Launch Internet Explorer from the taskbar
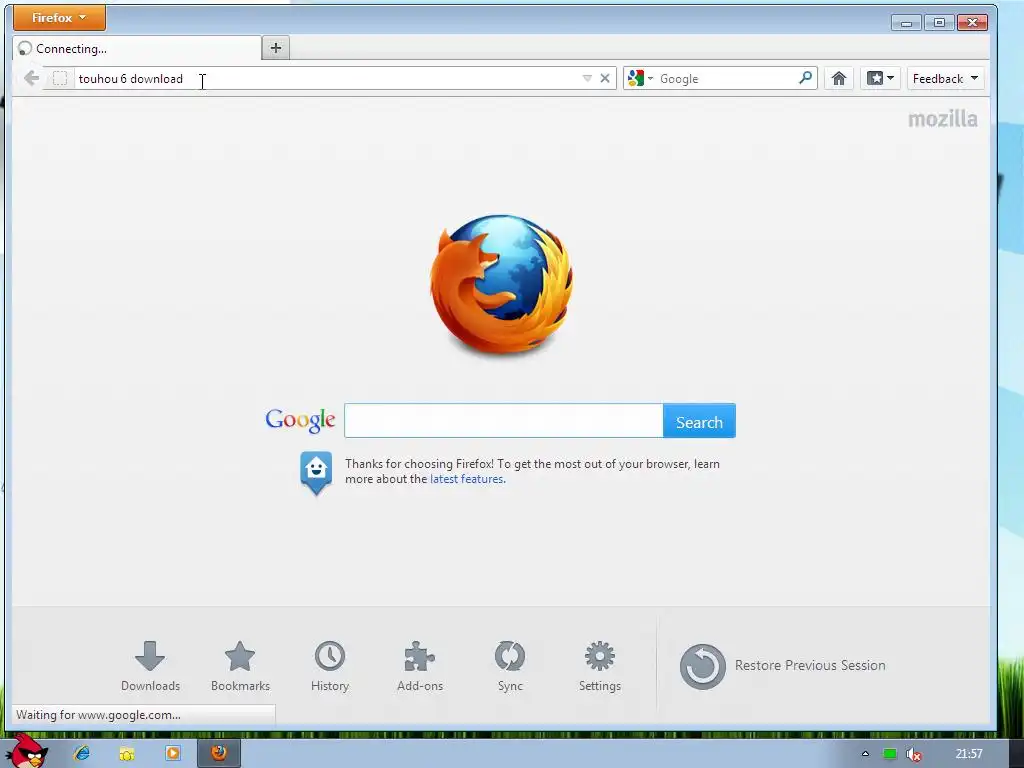This screenshot has width=1024, height=768. (82, 753)
